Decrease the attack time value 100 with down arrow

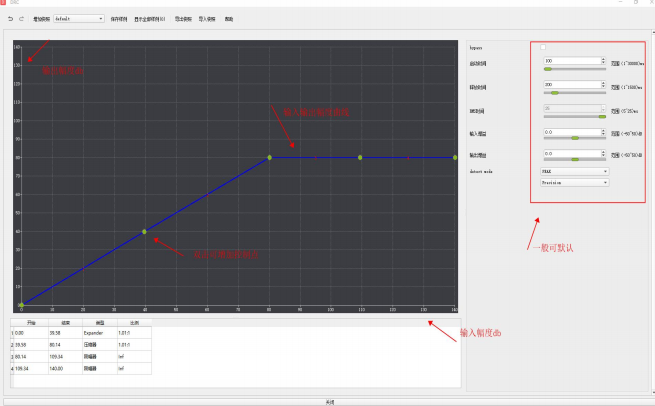[603, 63]
